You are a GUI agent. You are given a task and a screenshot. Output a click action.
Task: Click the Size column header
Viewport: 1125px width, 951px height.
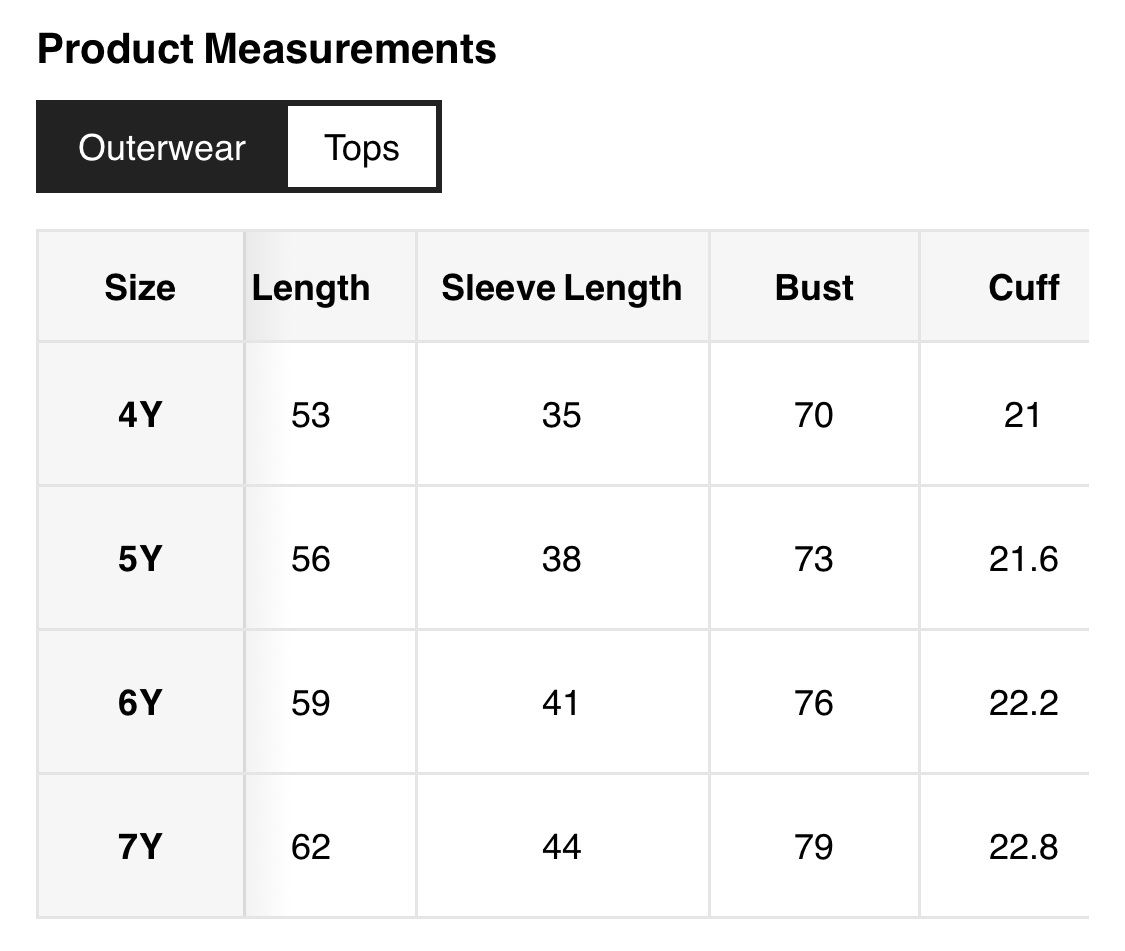140,288
